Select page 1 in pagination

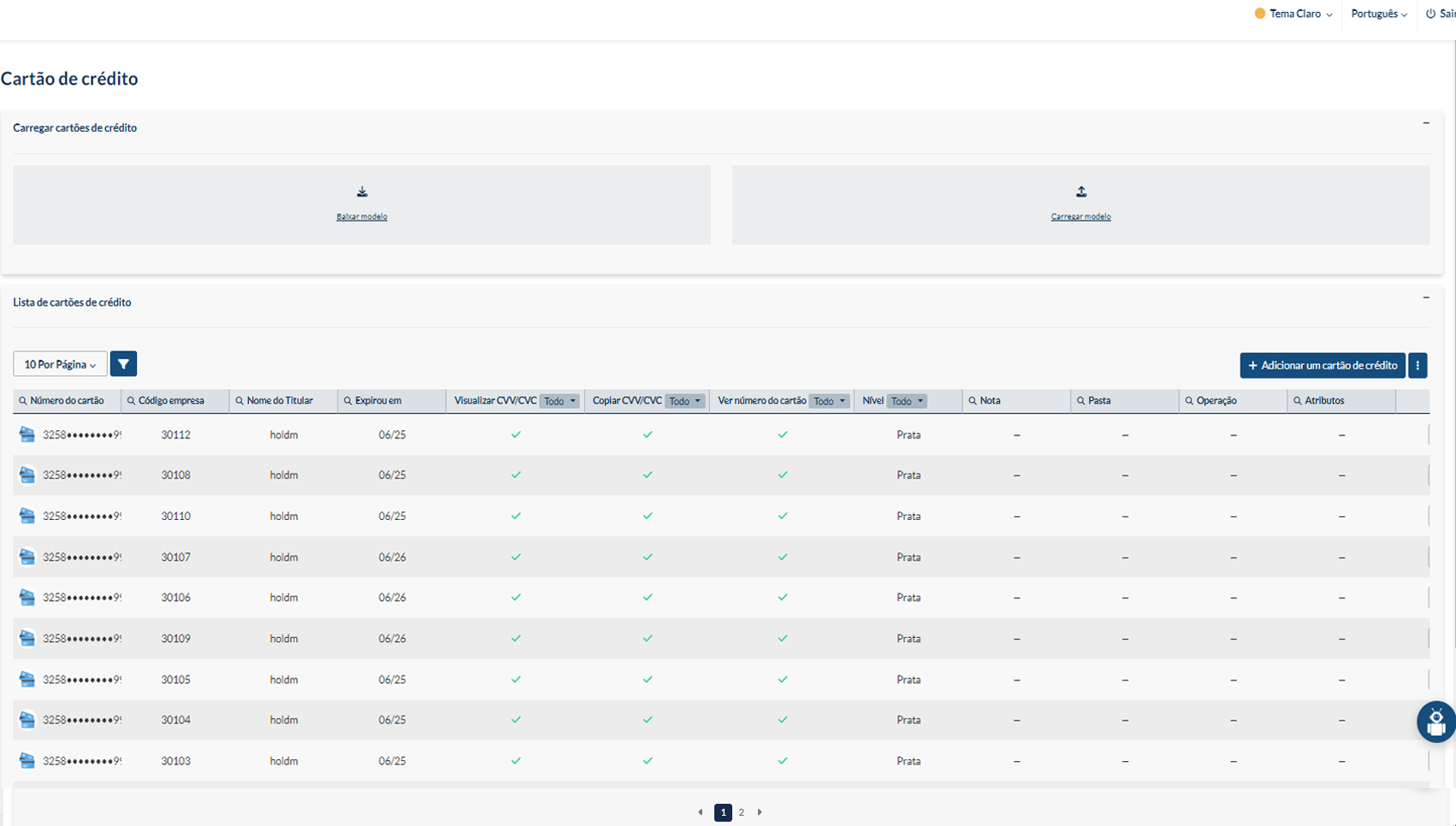point(723,812)
